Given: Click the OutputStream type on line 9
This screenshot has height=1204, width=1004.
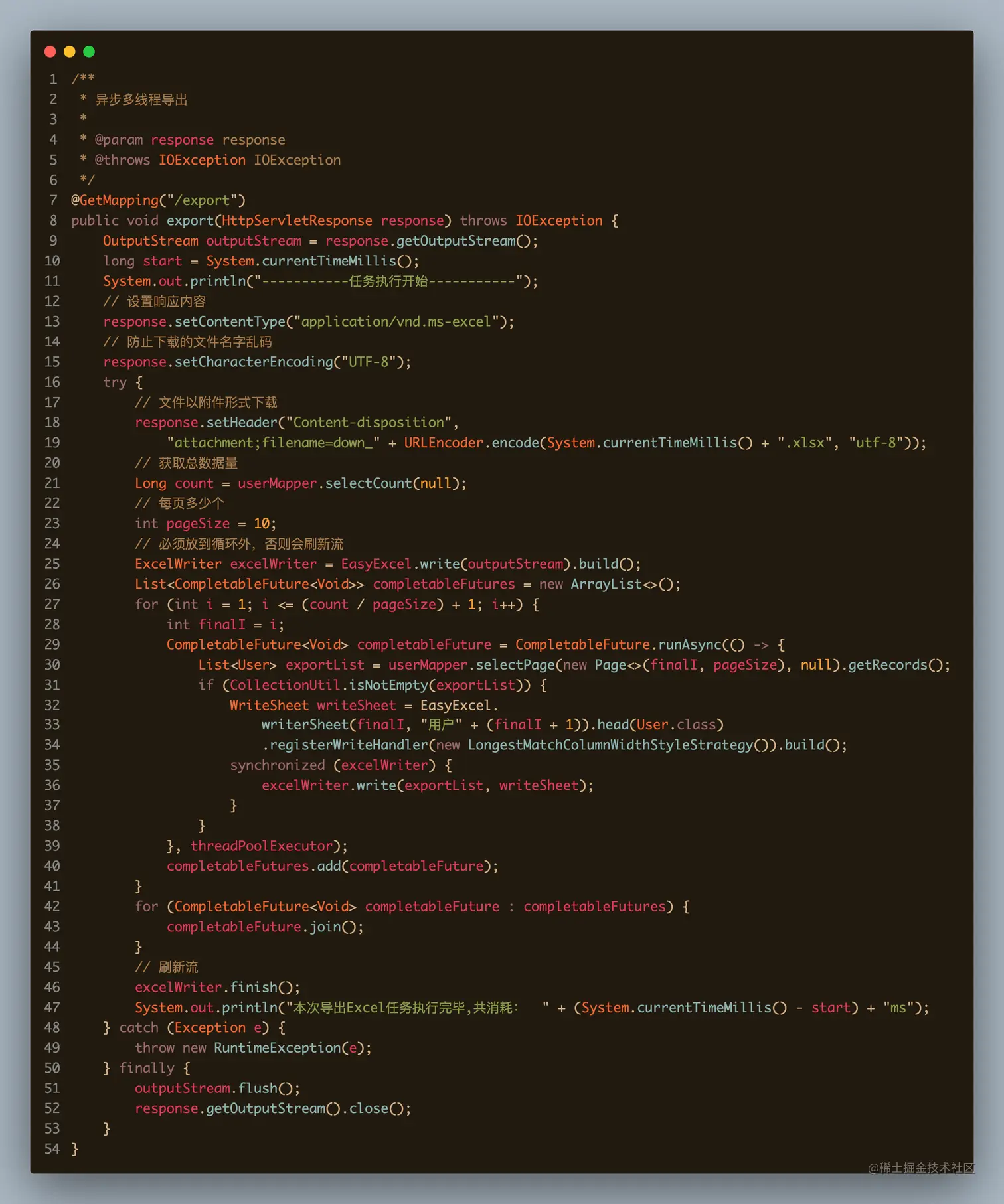Looking at the screenshot, I should [x=151, y=241].
